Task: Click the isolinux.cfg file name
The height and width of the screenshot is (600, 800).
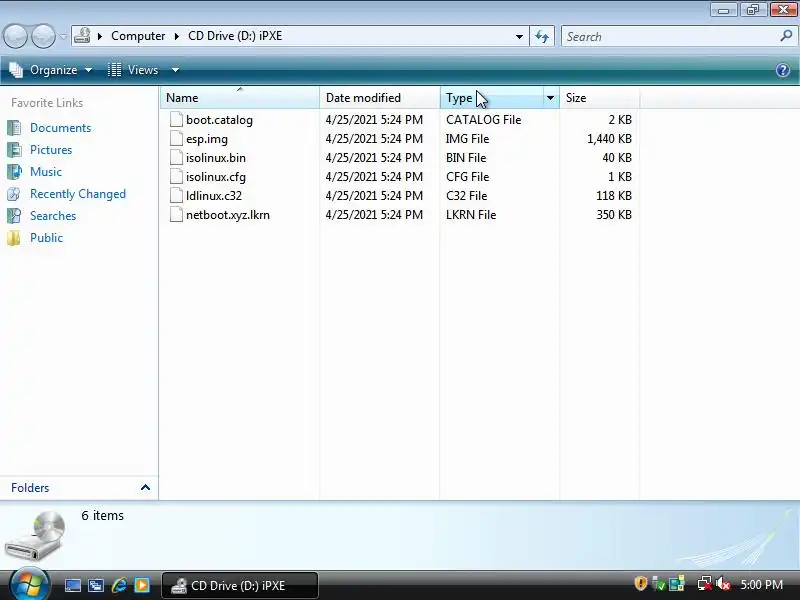Action: (x=216, y=177)
